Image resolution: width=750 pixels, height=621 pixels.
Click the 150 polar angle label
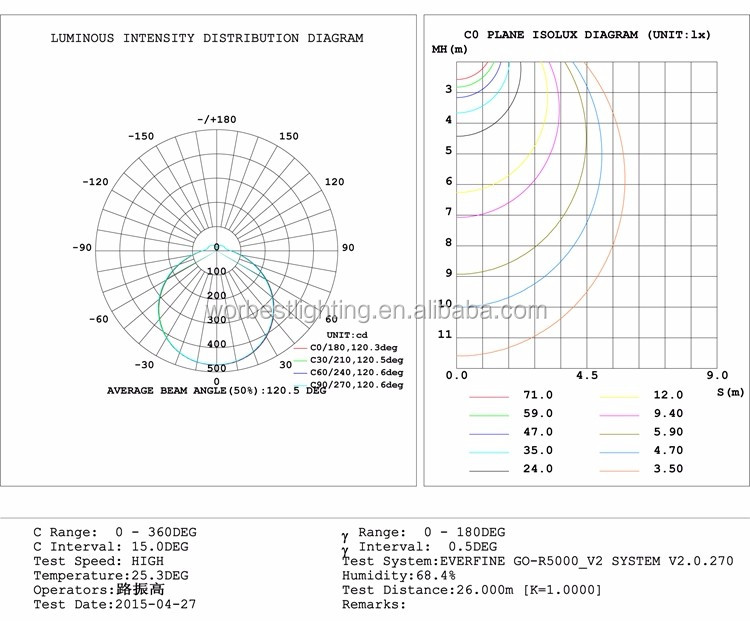tap(288, 136)
